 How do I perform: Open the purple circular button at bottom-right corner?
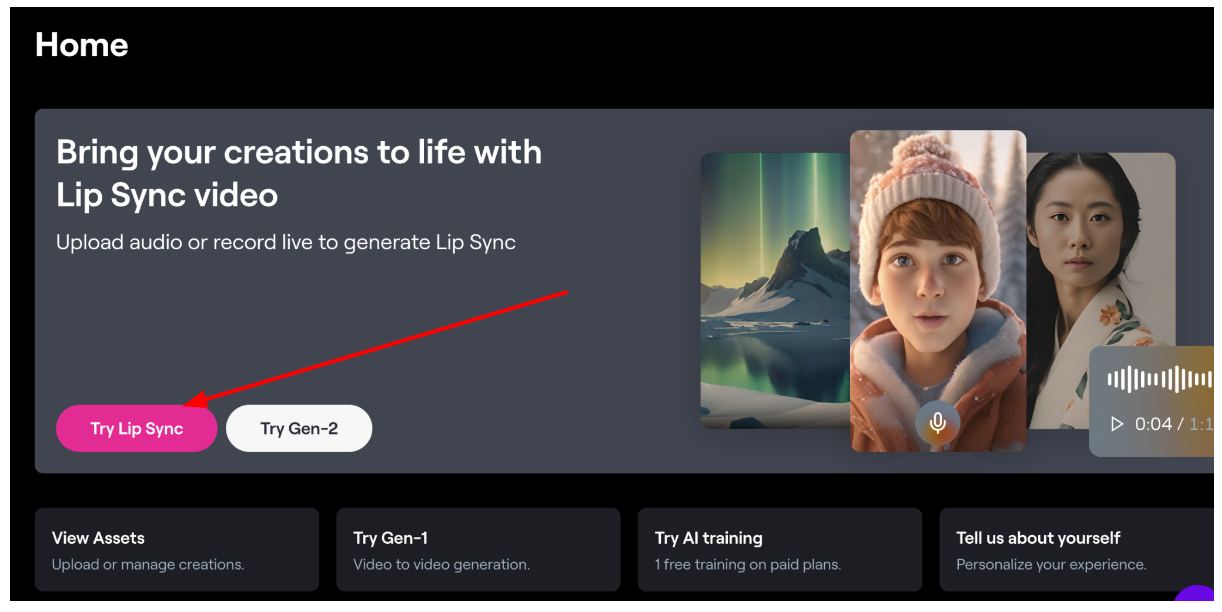pos(1196,598)
